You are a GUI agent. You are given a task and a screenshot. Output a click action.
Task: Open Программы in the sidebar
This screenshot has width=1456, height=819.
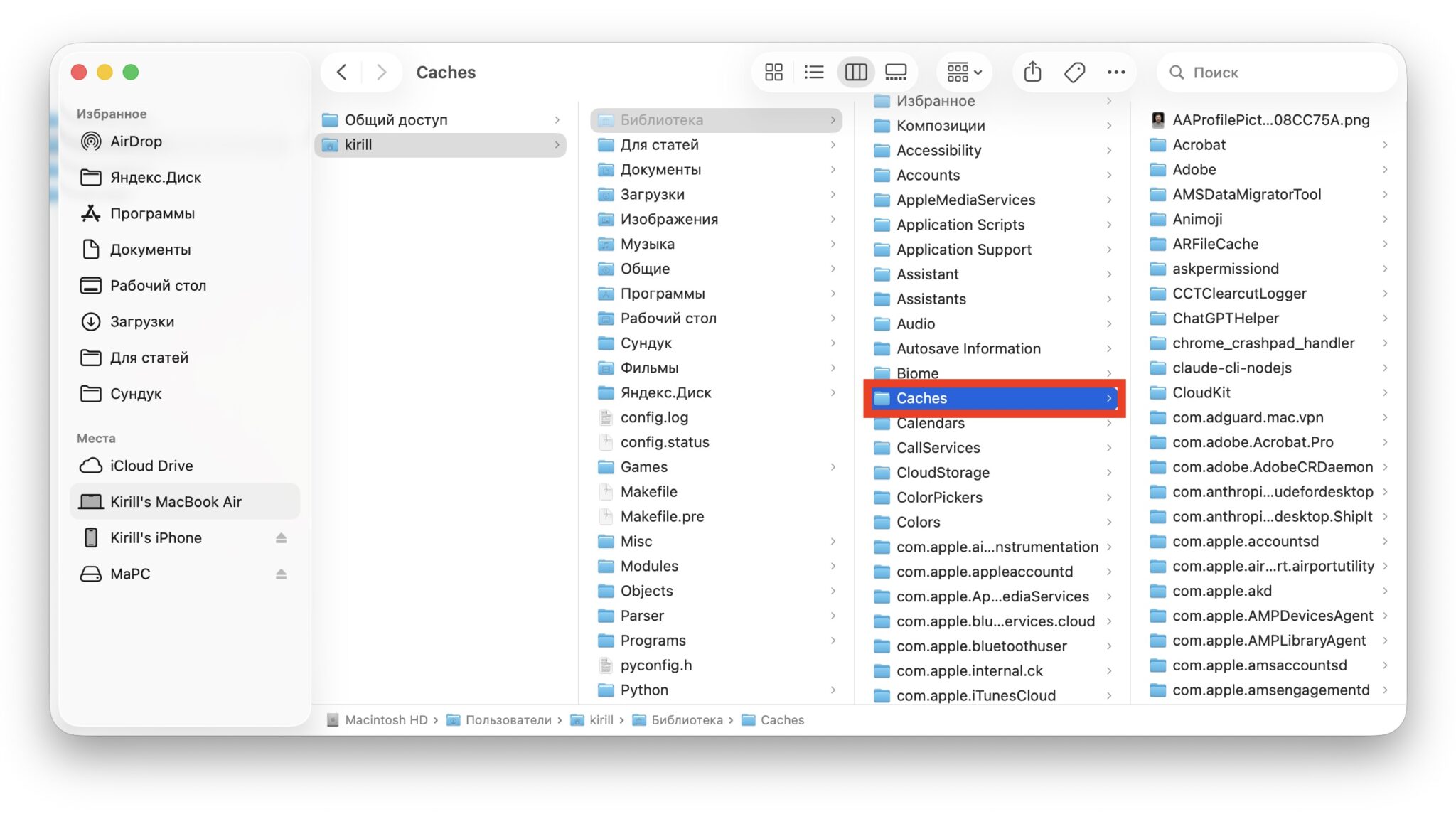[185, 213]
